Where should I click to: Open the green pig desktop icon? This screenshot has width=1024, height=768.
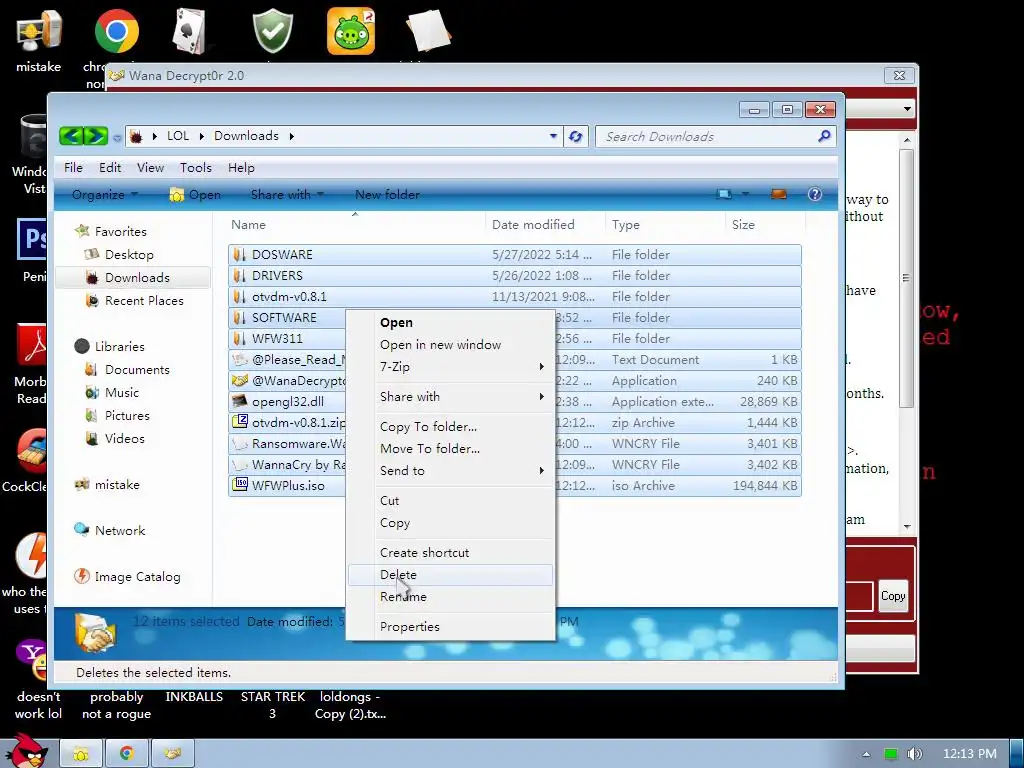click(351, 31)
